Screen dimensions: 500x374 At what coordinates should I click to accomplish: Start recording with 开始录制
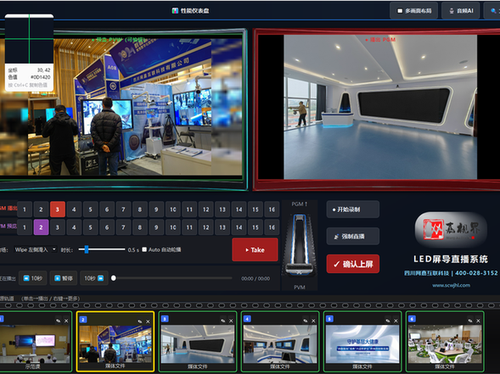(353, 209)
